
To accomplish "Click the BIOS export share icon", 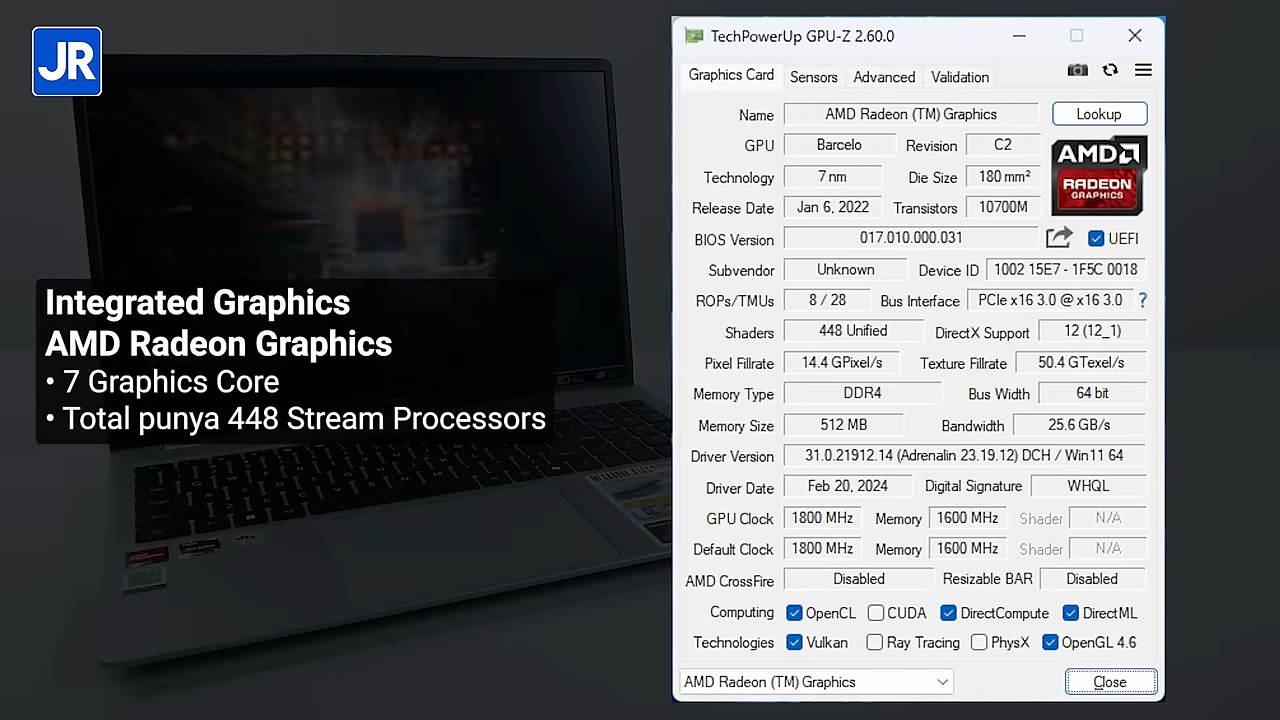I will [1059, 238].
